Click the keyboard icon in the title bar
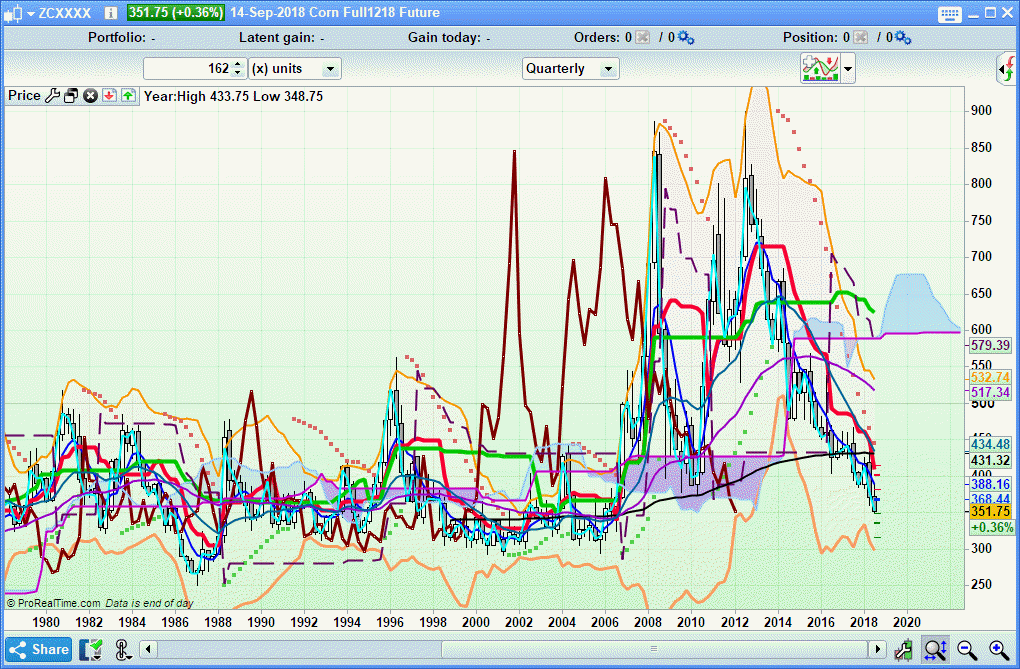 [949, 13]
